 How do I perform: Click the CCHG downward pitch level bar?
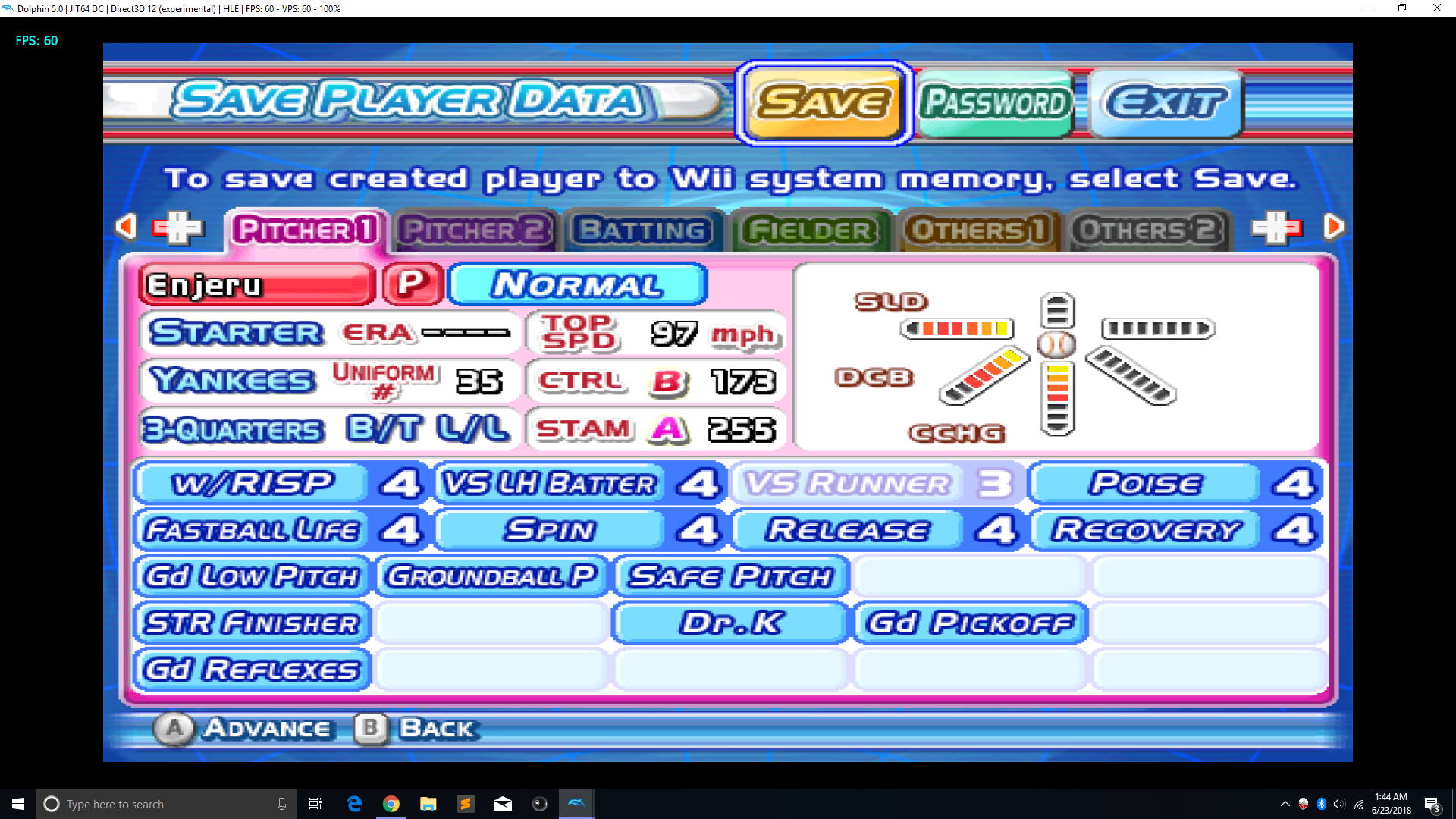1057,397
